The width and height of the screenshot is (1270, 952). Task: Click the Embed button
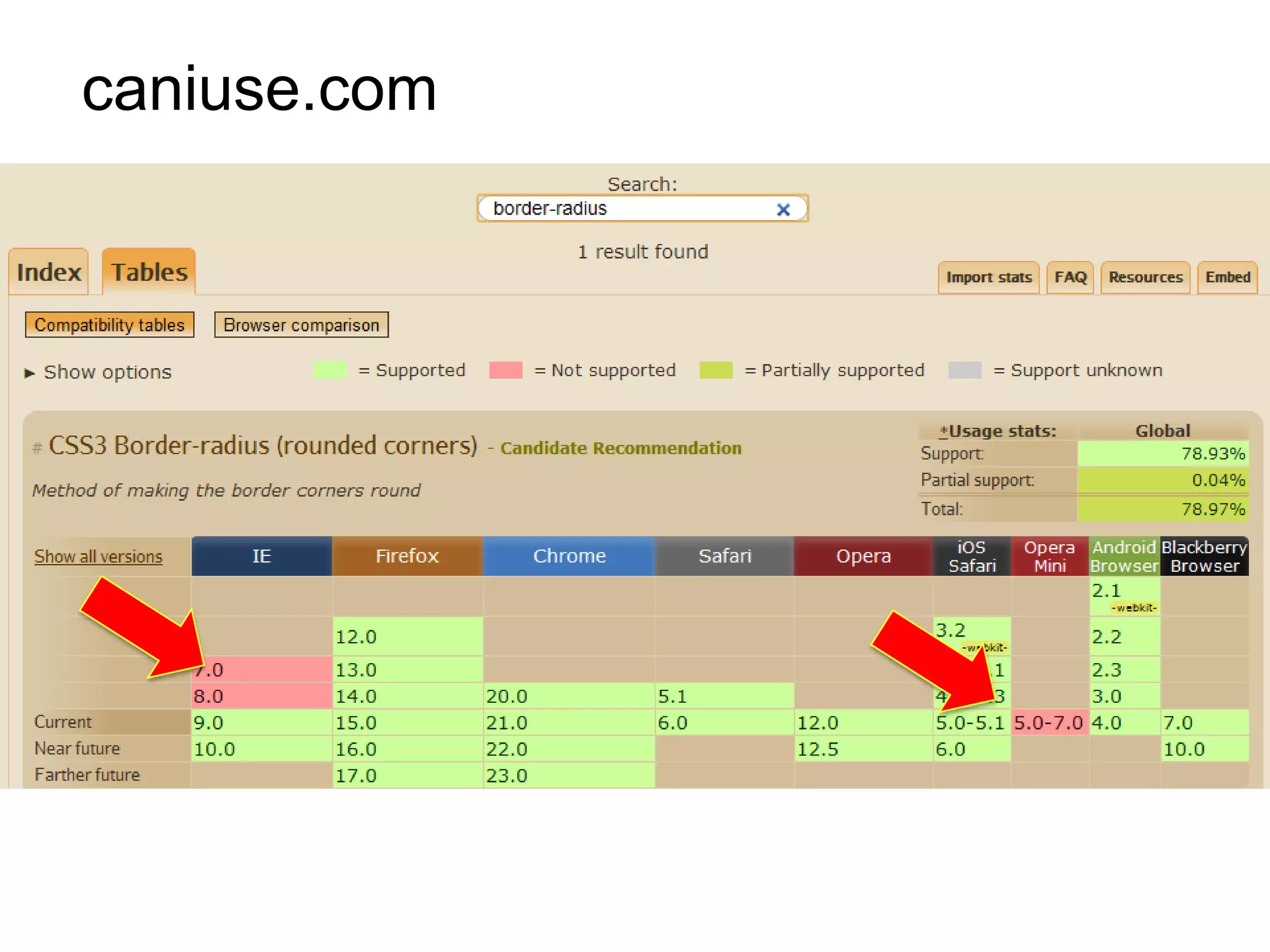point(1227,277)
